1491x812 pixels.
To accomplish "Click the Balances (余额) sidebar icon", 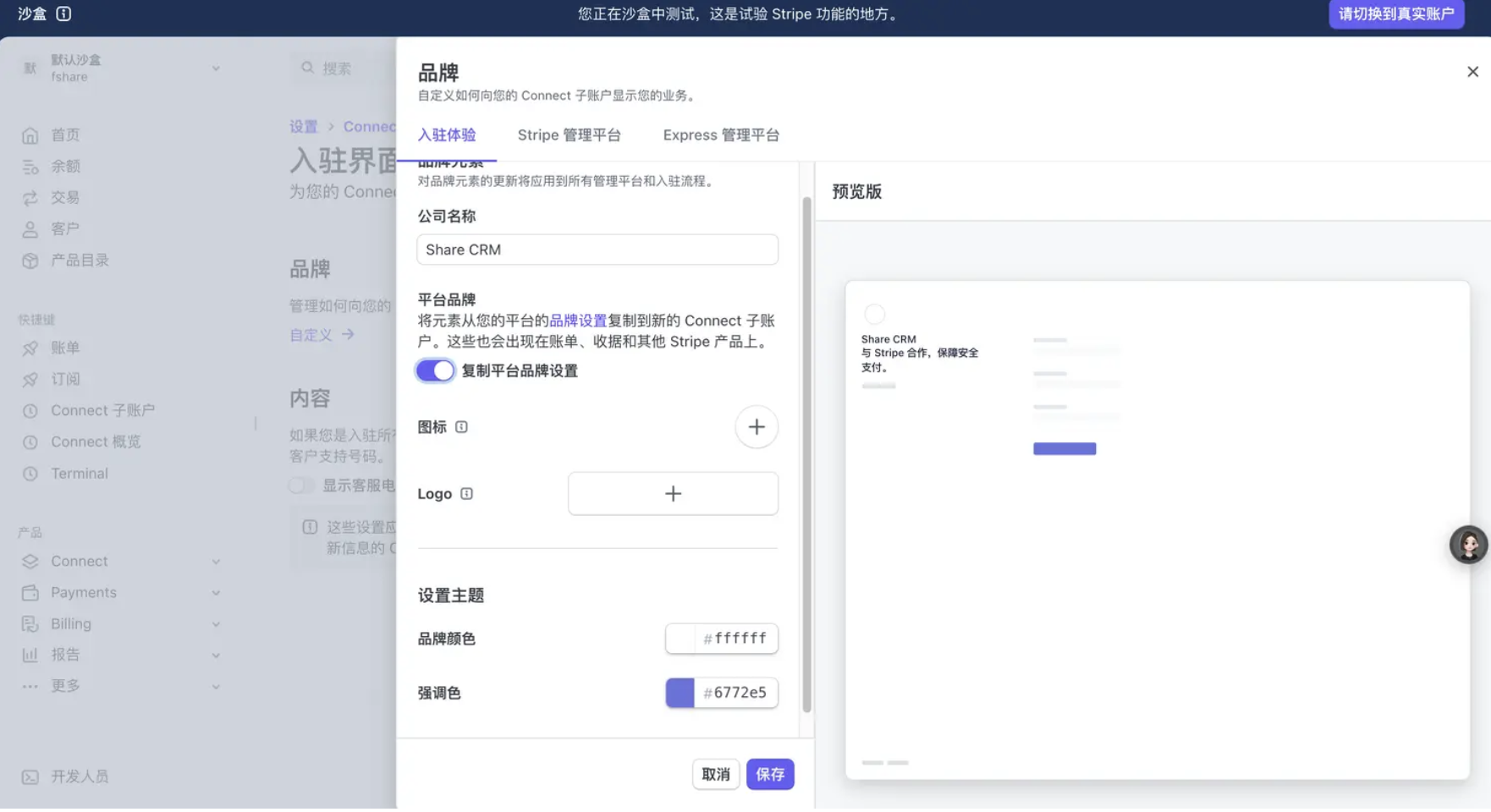I will pos(30,167).
